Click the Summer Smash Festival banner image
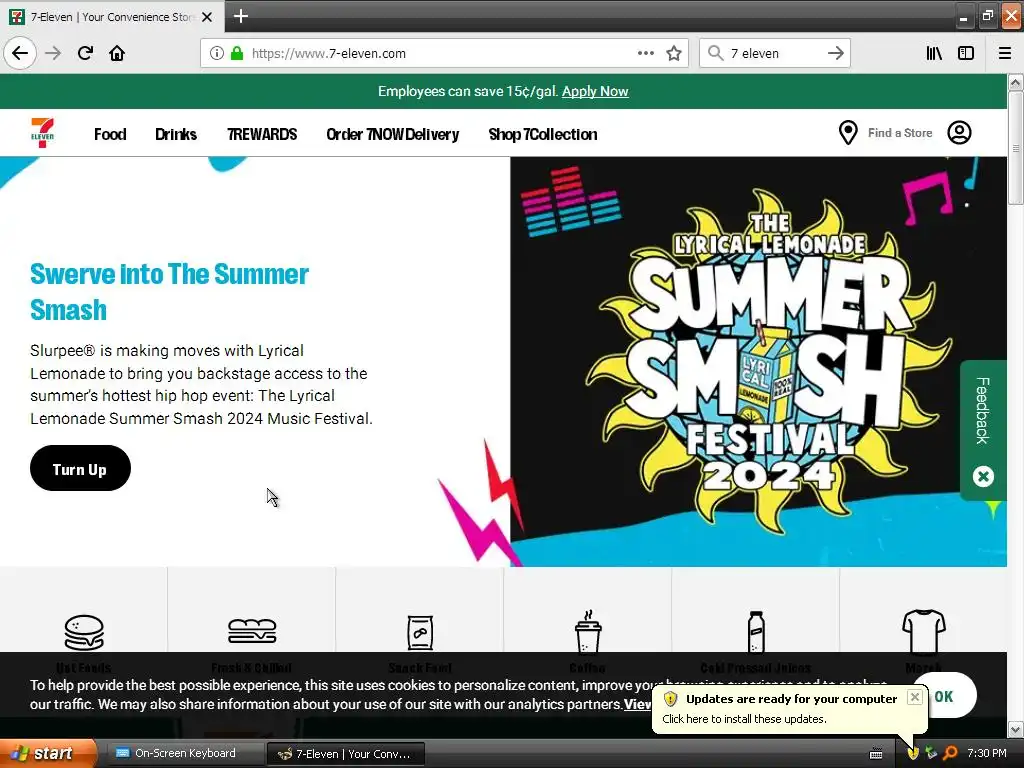 click(x=758, y=361)
